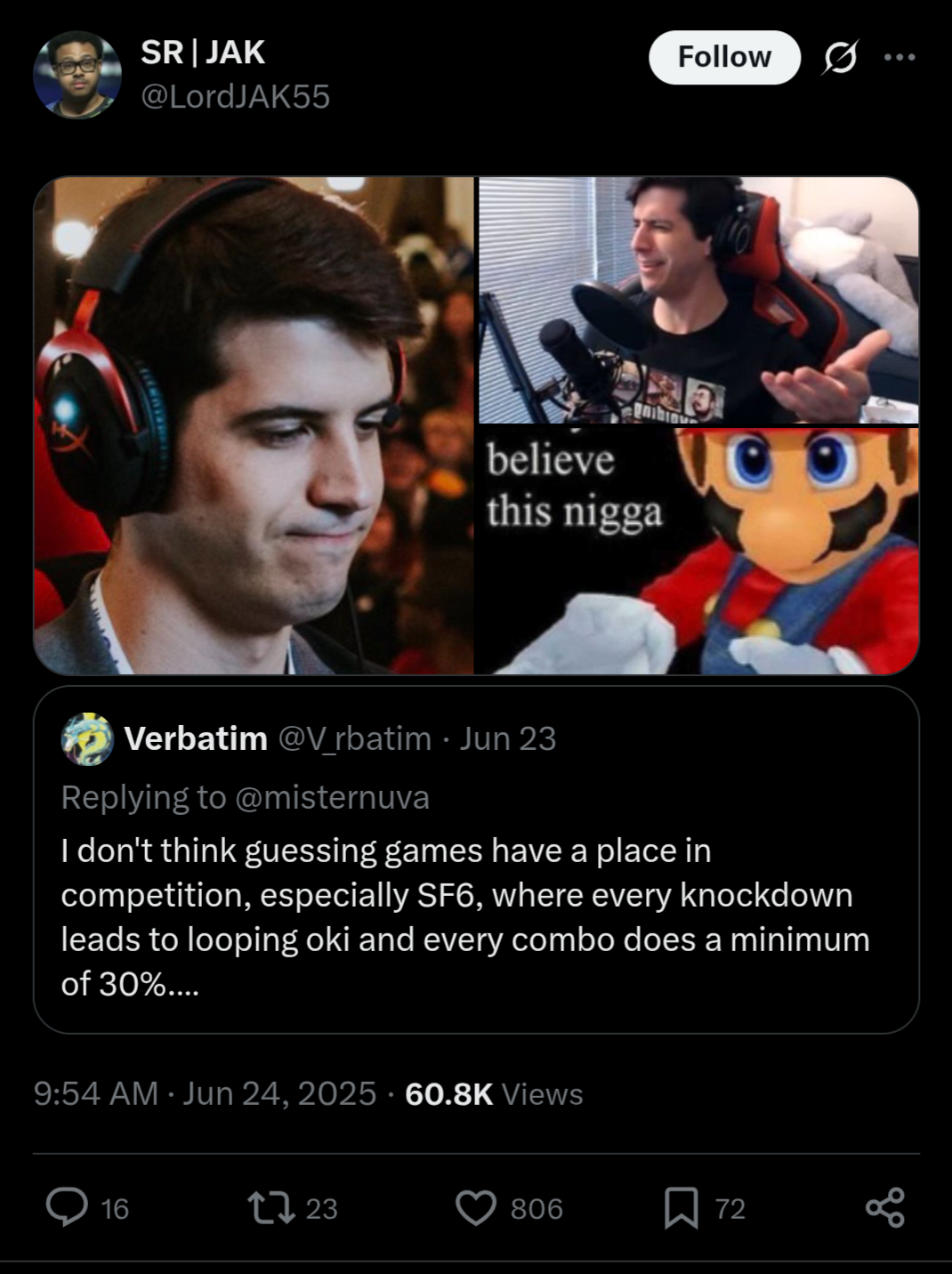
Task: Open the SR | JAK profile avatar
Action: point(77,75)
